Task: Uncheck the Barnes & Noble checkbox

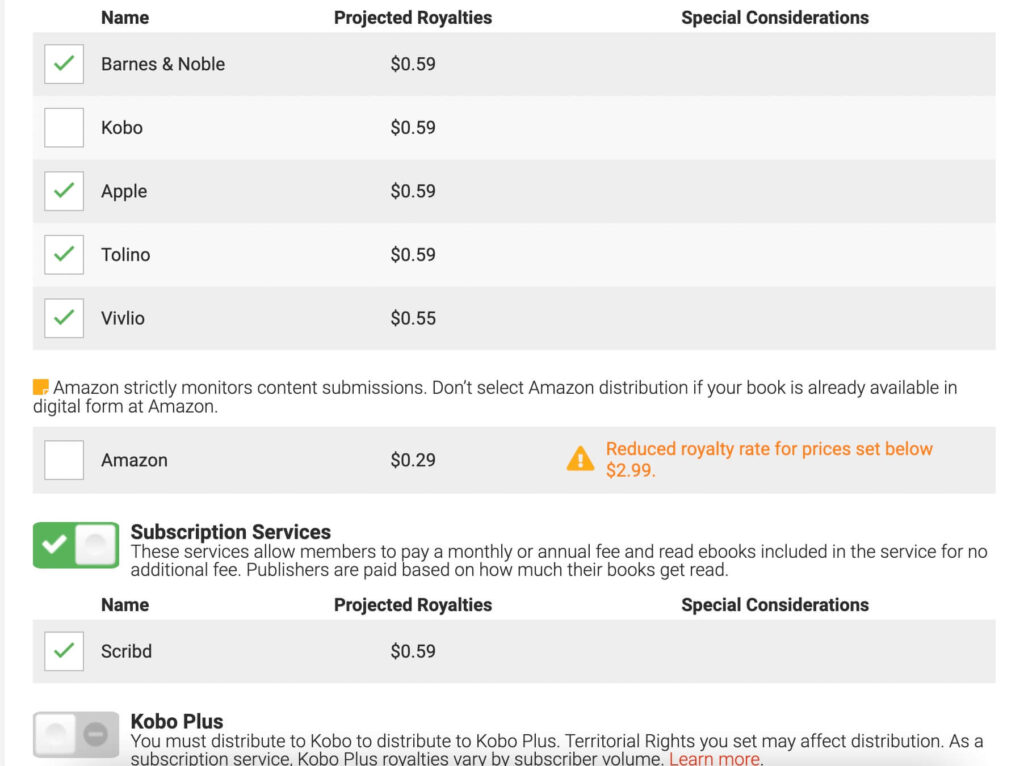Action: point(64,64)
